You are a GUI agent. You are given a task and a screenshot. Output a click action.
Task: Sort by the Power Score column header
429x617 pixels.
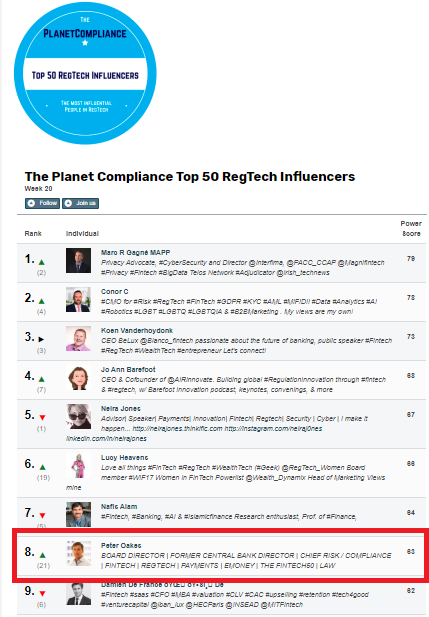point(411,229)
